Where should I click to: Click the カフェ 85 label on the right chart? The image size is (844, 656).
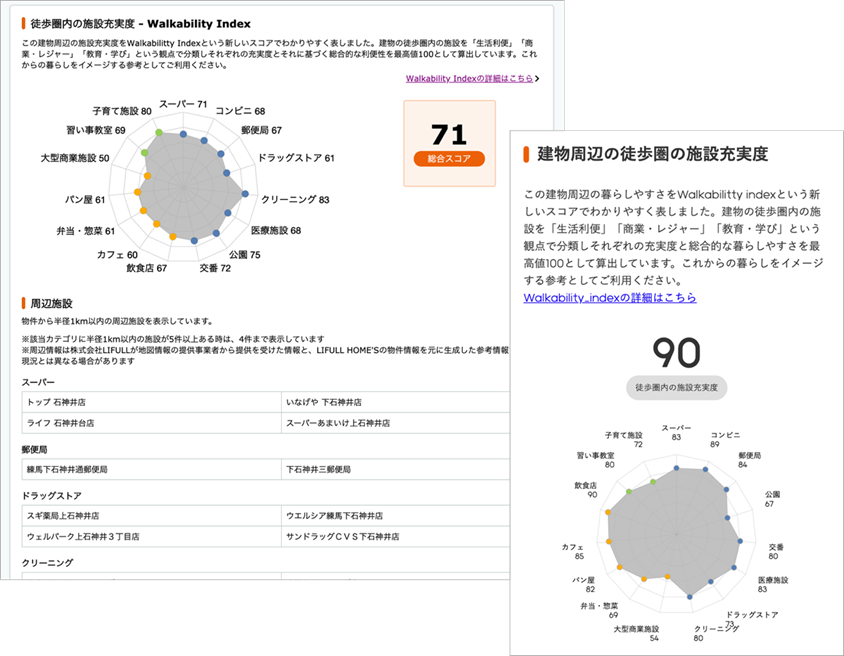pos(573,552)
